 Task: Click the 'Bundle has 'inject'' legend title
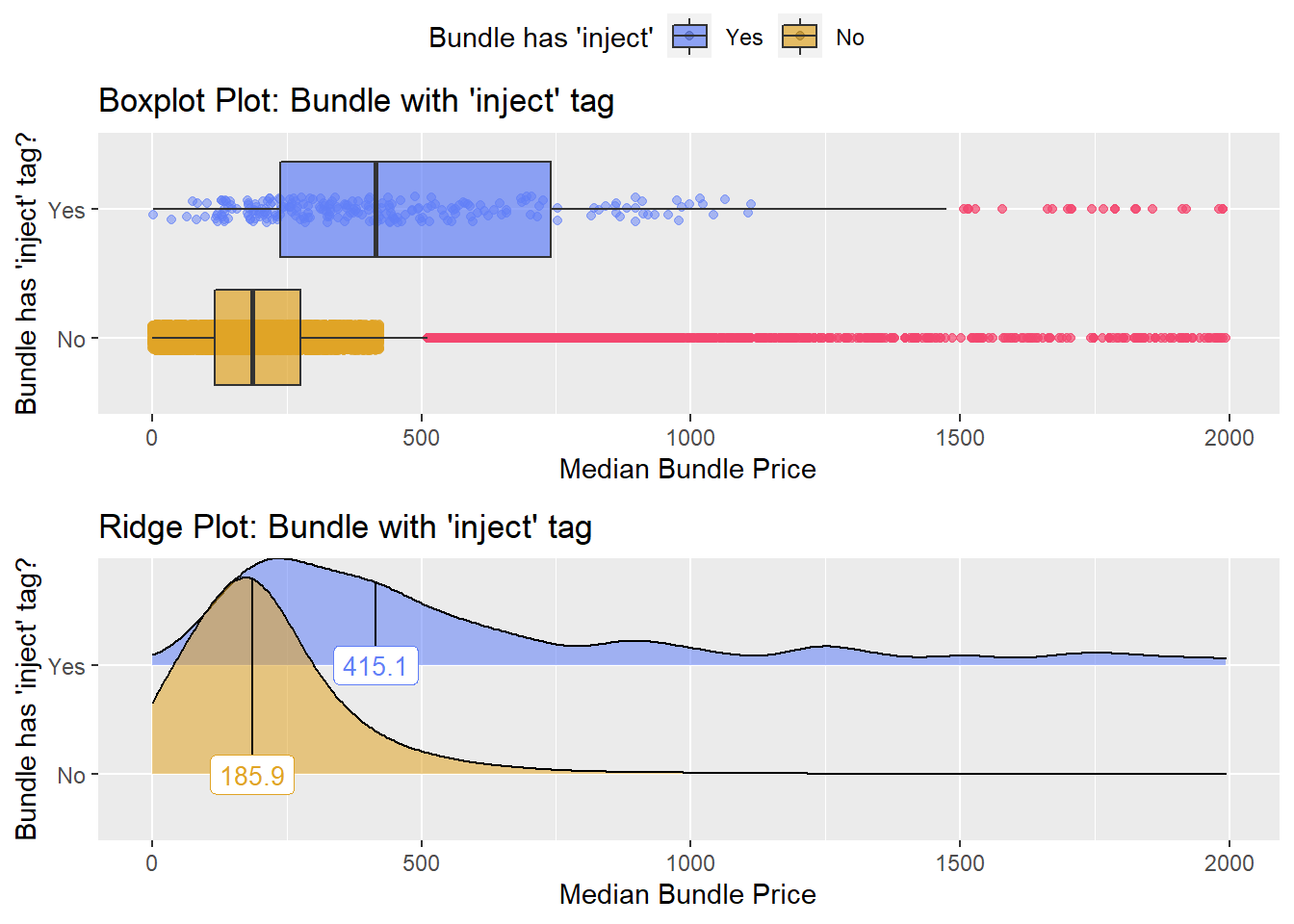coord(540,38)
